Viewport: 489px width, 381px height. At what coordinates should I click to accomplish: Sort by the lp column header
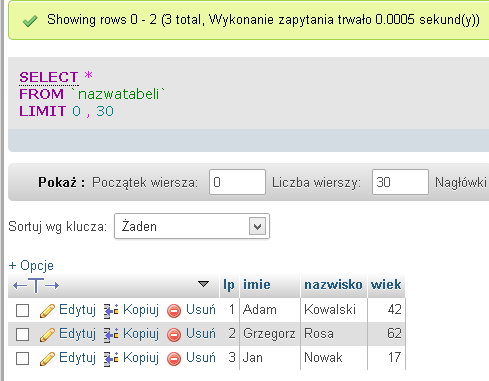(x=229, y=285)
